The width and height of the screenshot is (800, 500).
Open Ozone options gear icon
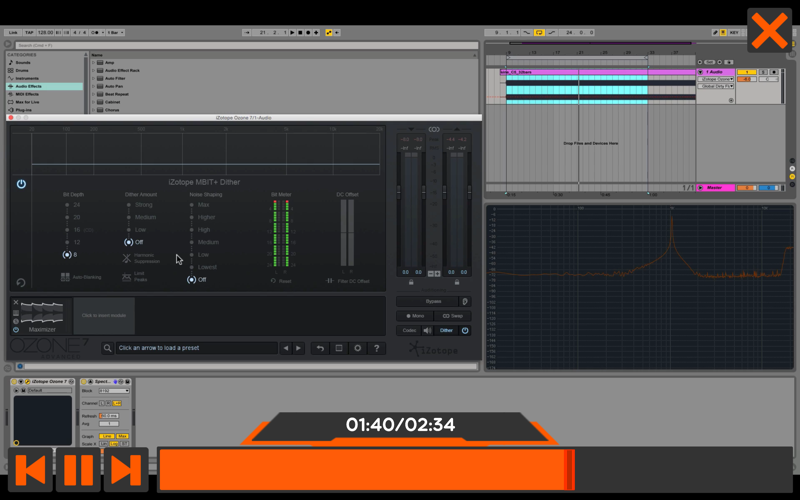[358, 348]
